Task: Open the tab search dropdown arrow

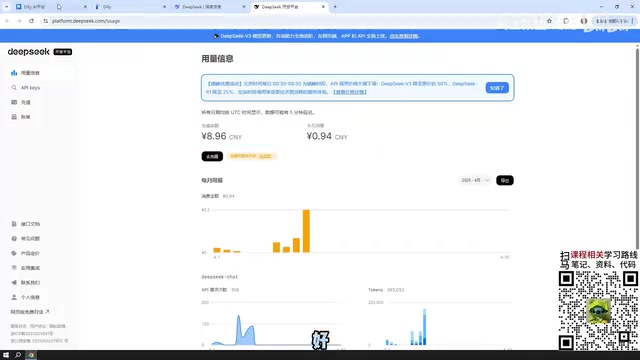Action: tap(6, 7)
